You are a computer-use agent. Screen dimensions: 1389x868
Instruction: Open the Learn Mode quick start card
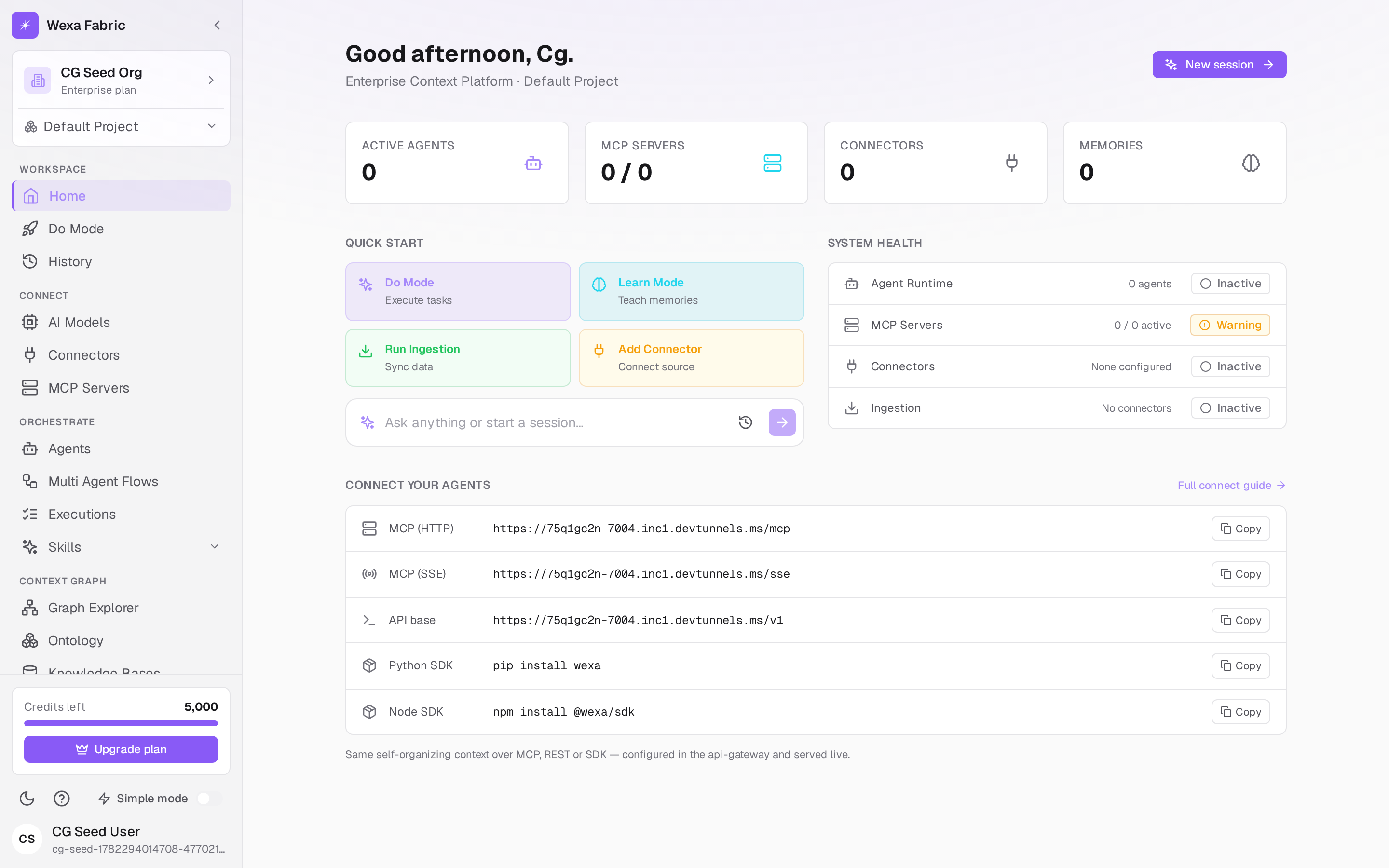[x=691, y=292]
